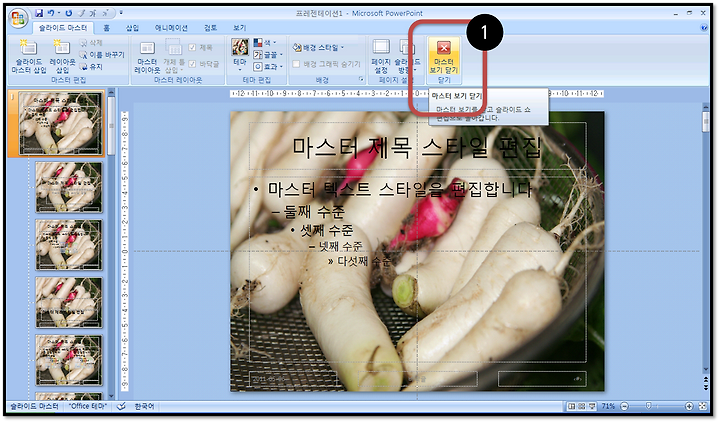Open the 배경 group dialog launcher

point(361,79)
